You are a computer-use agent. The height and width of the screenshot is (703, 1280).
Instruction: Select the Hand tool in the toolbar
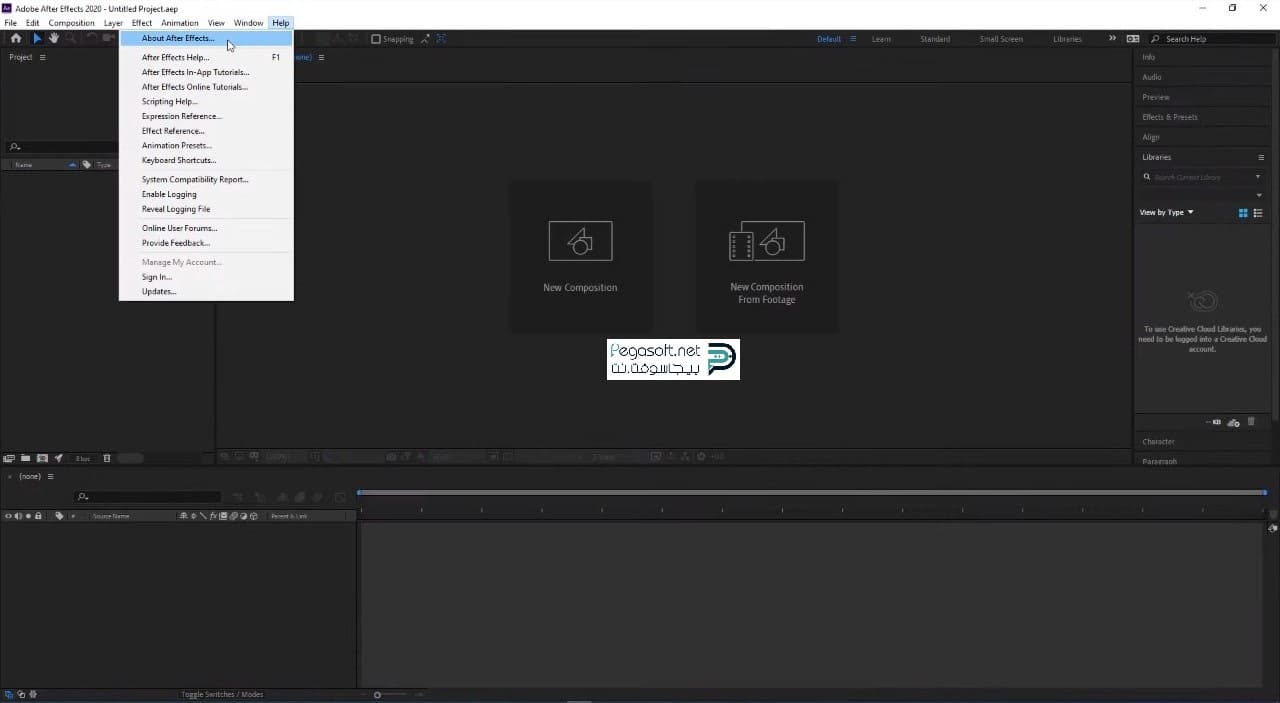click(55, 38)
